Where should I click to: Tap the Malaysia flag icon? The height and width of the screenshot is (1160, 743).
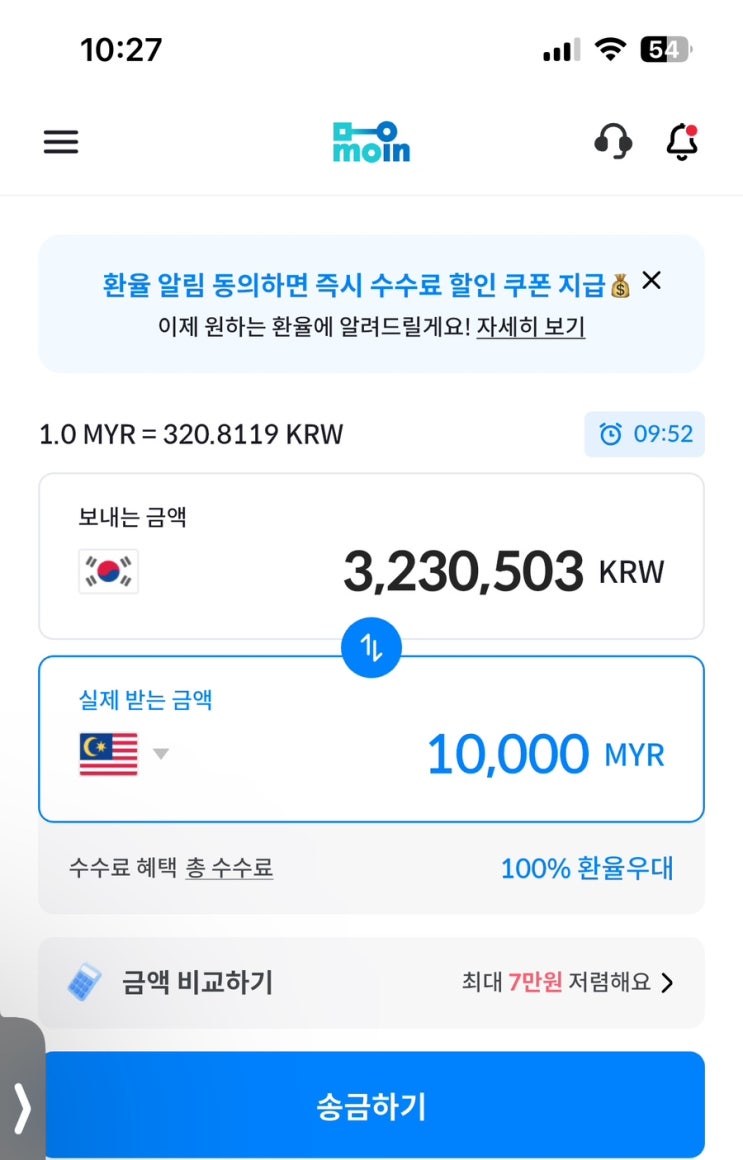click(x=108, y=754)
